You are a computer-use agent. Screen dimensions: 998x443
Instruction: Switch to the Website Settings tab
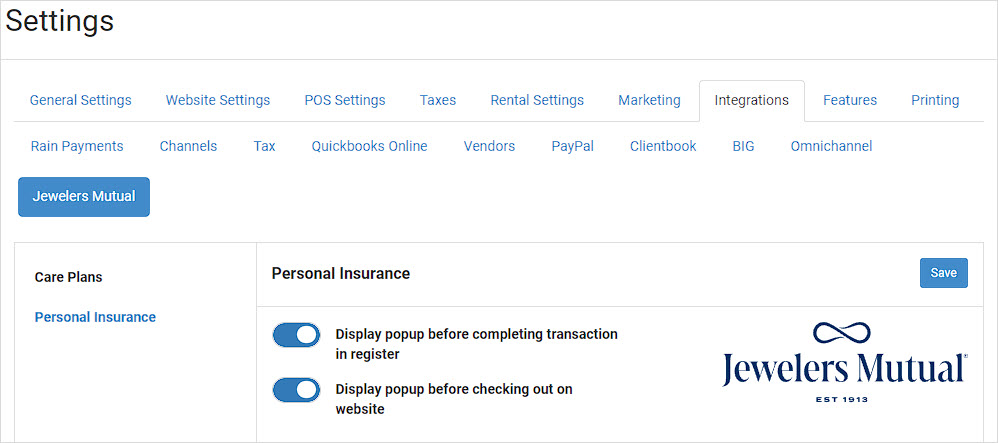218,100
